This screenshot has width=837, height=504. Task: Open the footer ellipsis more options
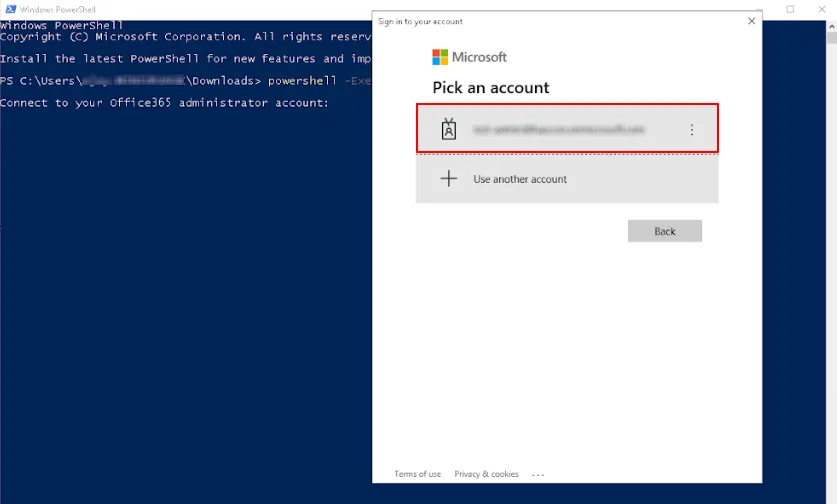pos(538,474)
